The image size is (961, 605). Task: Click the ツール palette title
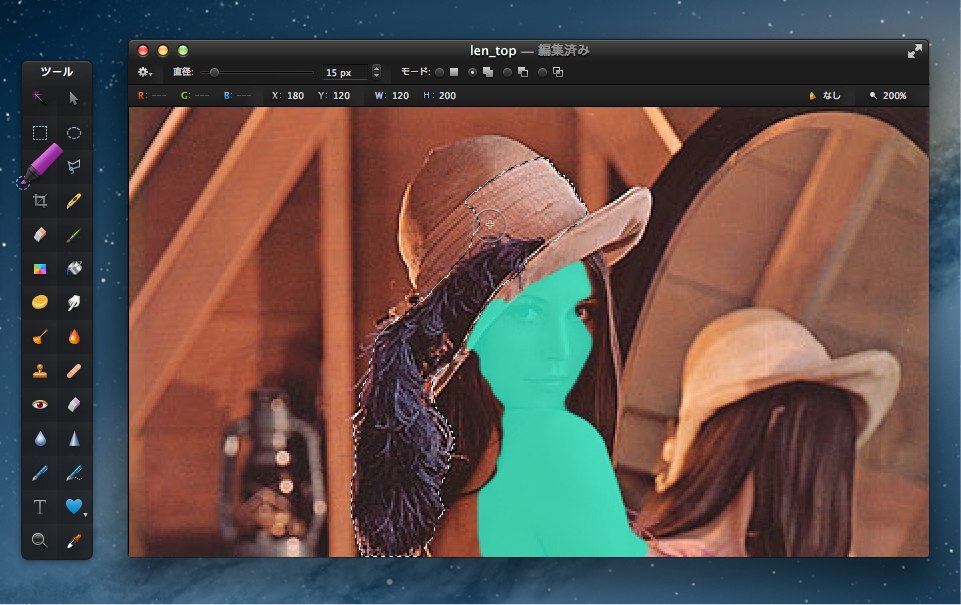point(57,72)
